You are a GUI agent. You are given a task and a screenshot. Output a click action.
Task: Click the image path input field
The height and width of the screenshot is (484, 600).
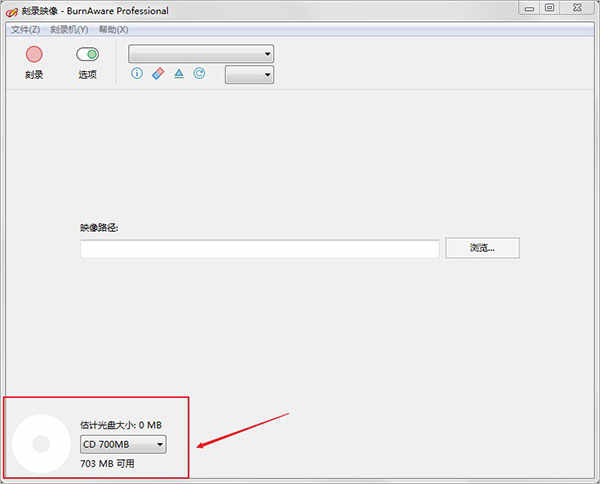[260, 249]
